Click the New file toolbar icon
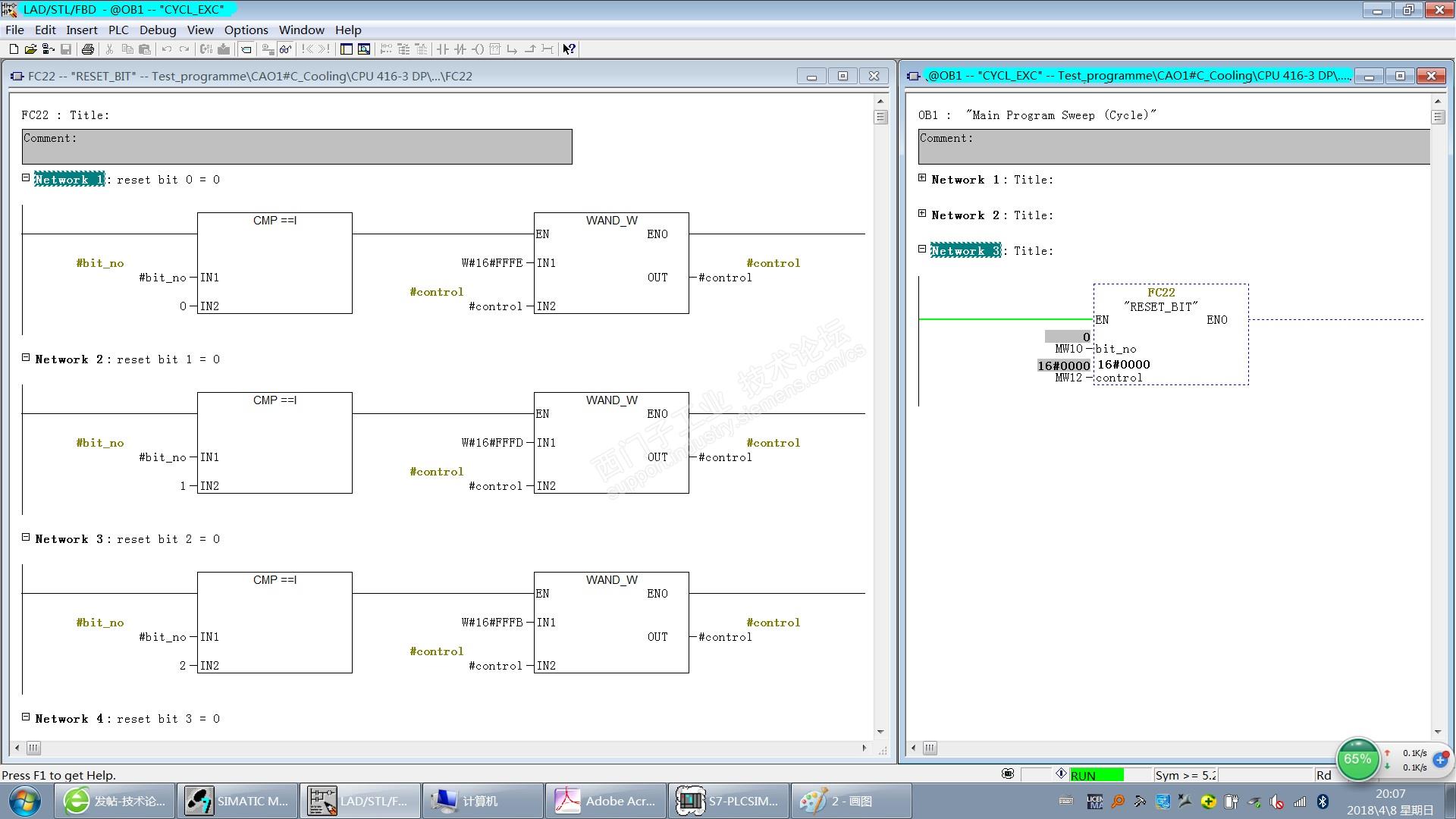Screen dimensions: 1456x819 pos(14,49)
